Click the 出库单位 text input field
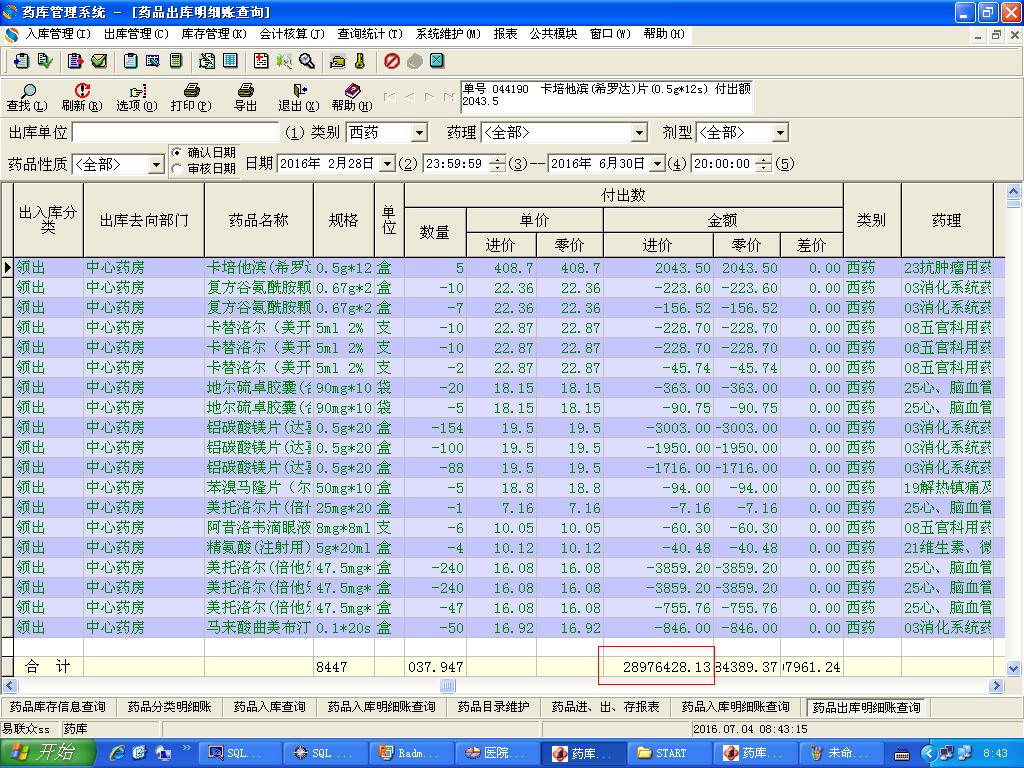 (x=175, y=132)
